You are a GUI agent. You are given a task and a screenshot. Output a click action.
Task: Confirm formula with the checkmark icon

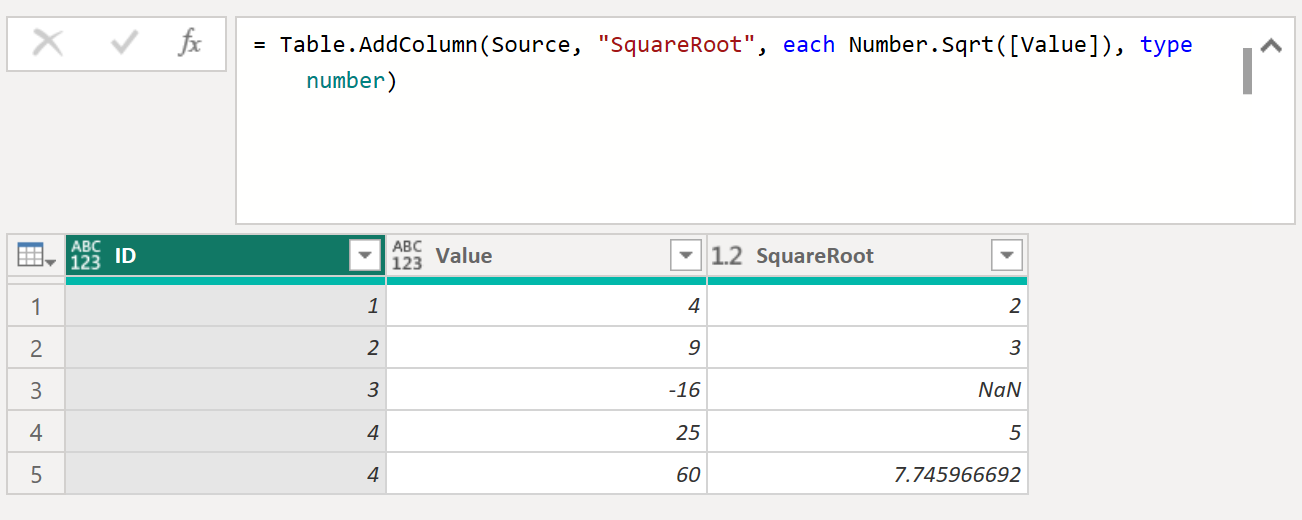124,43
